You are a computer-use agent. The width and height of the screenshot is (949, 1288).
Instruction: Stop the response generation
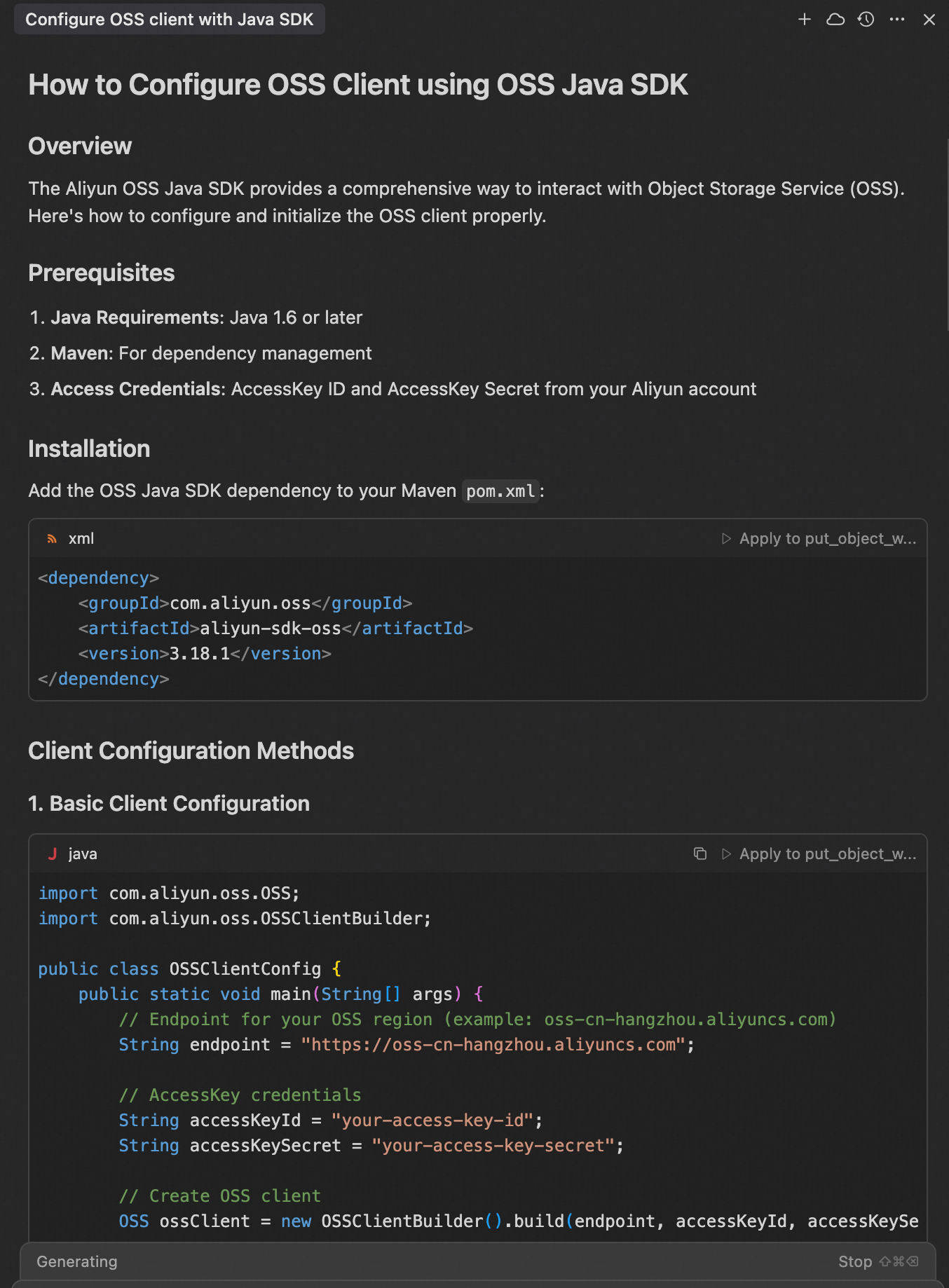[878, 1261]
